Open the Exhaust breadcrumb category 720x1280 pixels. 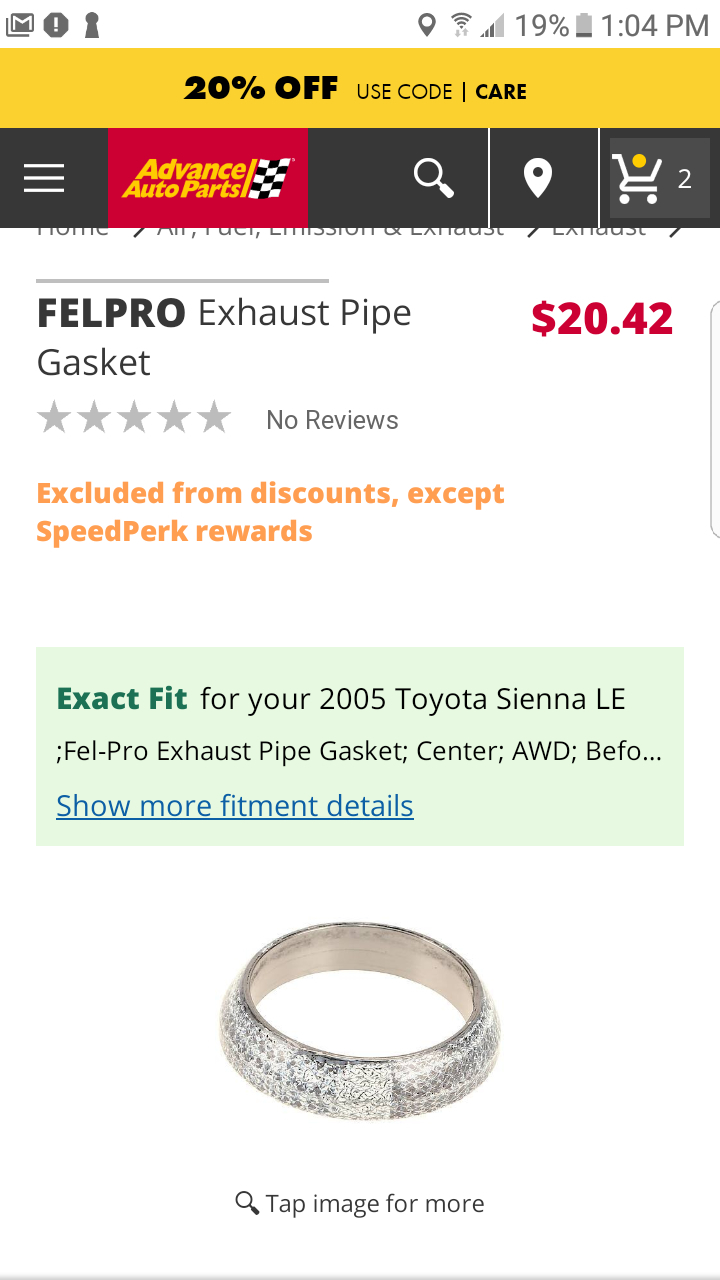click(x=598, y=231)
